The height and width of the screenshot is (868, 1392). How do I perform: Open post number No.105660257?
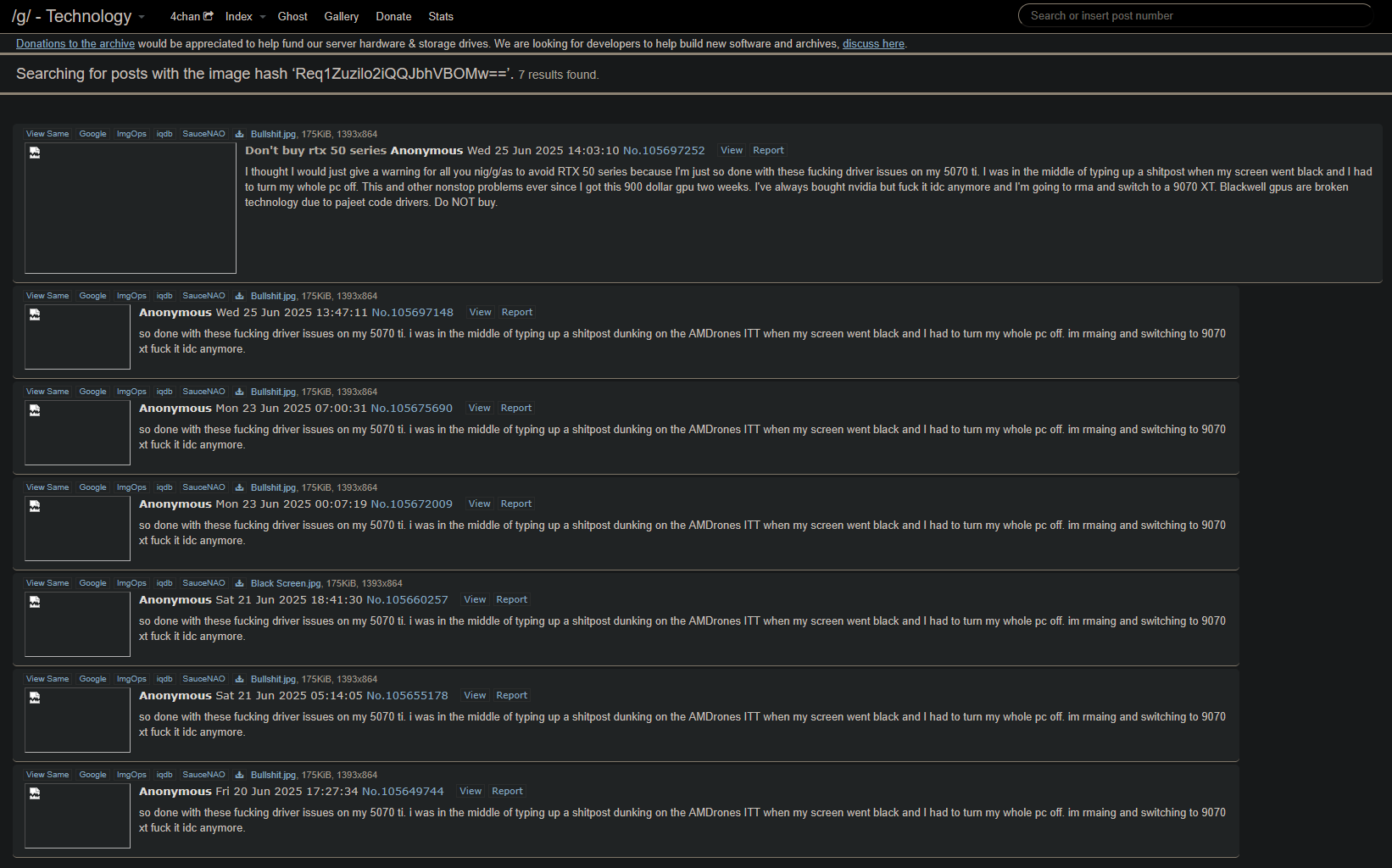407,599
